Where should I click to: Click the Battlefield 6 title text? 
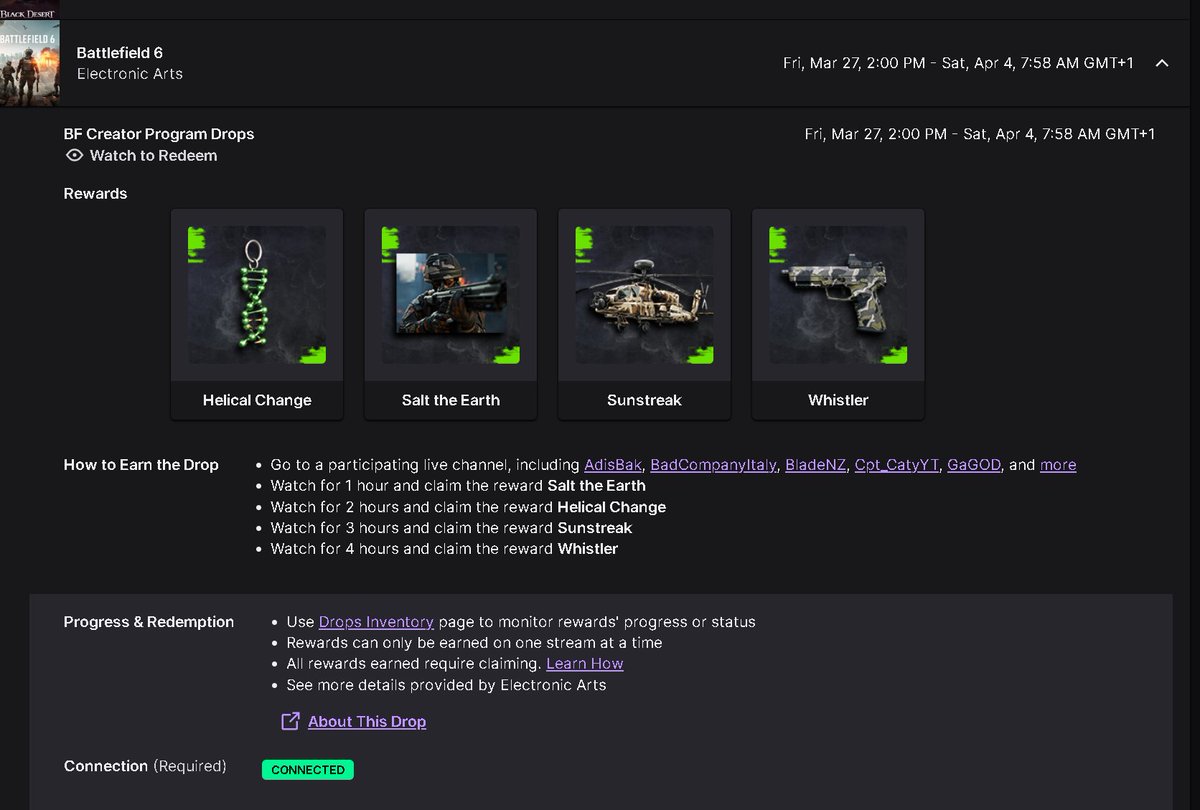click(120, 53)
